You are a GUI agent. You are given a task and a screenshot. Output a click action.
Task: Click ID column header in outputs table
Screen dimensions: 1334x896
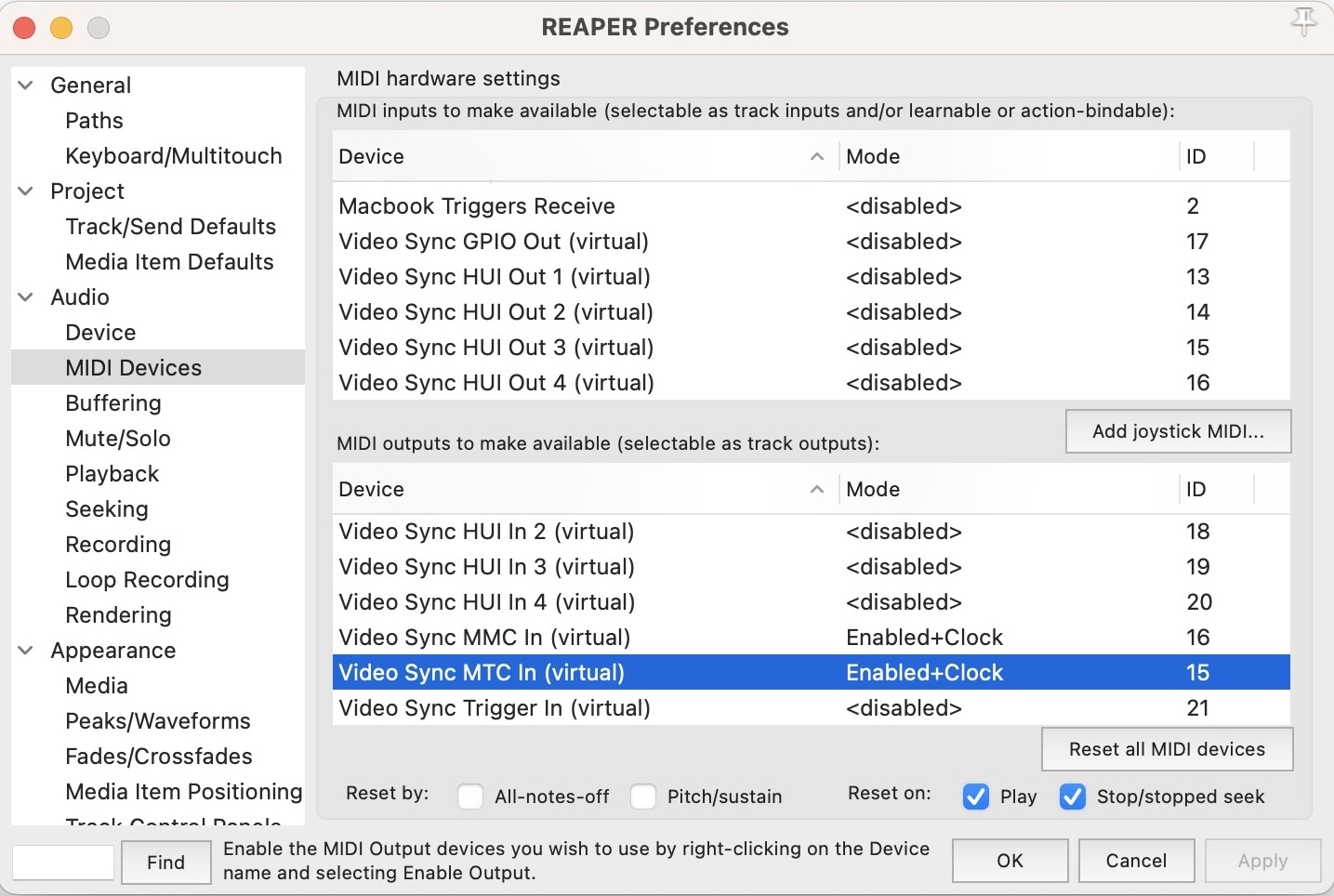(1217, 489)
